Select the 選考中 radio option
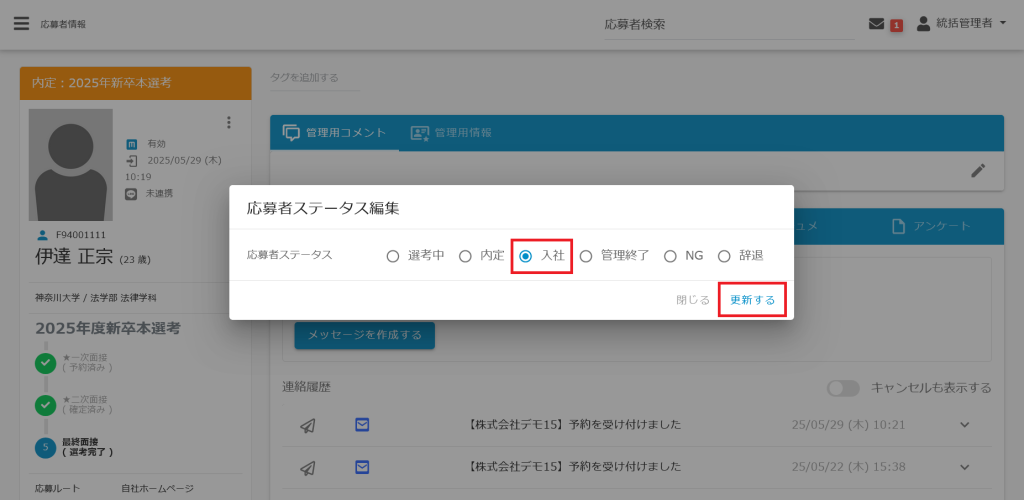 [393, 256]
